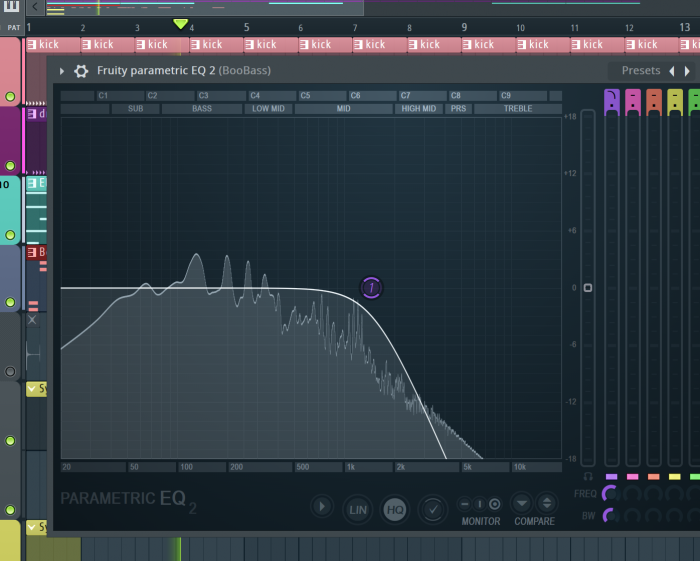Open the Presets dropdown
Viewport: 700px width, 561px height.
tap(640, 71)
